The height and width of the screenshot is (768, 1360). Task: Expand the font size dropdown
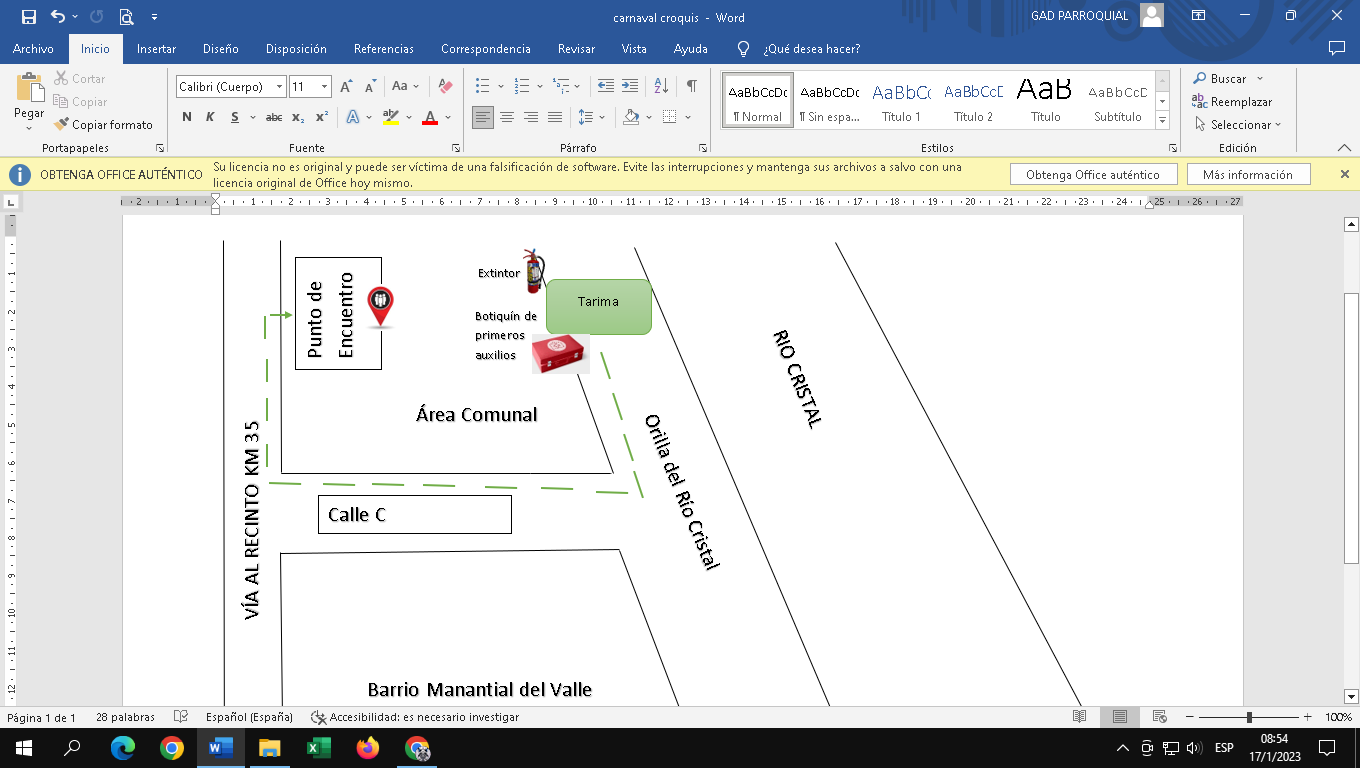tap(324, 87)
